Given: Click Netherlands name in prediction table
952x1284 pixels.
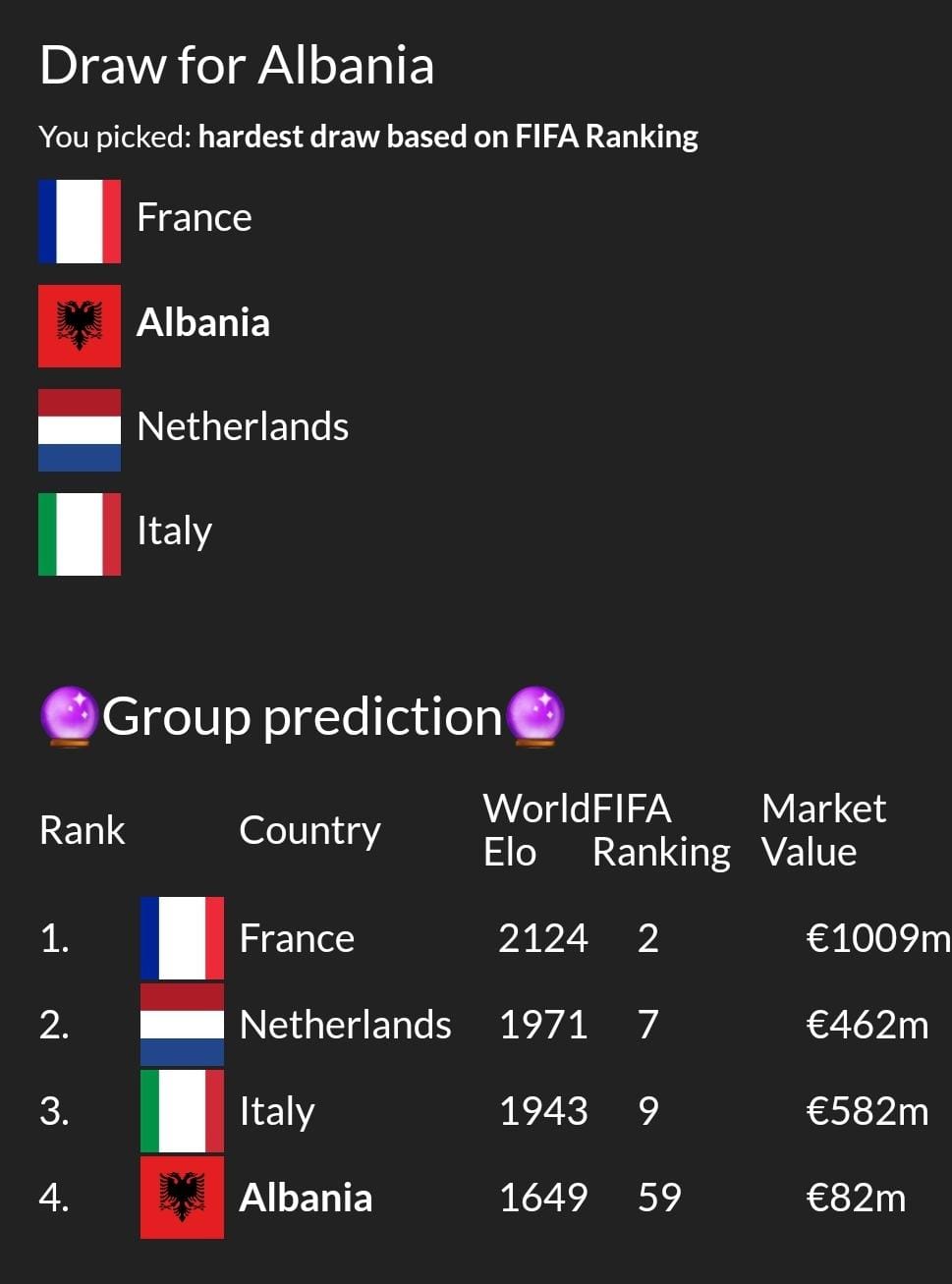Looking at the screenshot, I should coord(345,1025).
